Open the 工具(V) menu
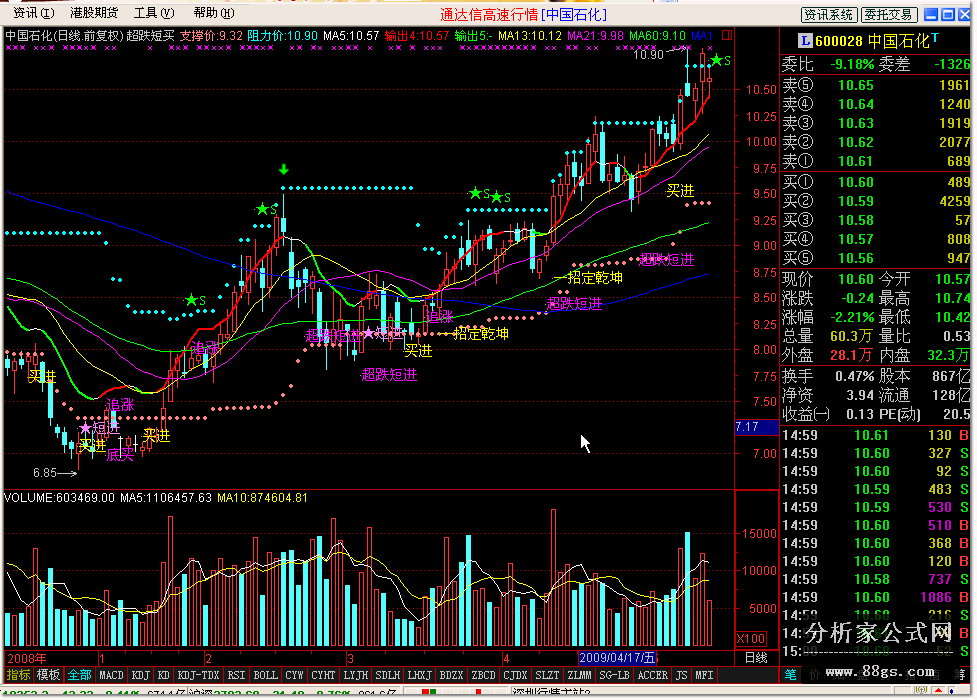The width and height of the screenshot is (977, 700). [x=154, y=13]
